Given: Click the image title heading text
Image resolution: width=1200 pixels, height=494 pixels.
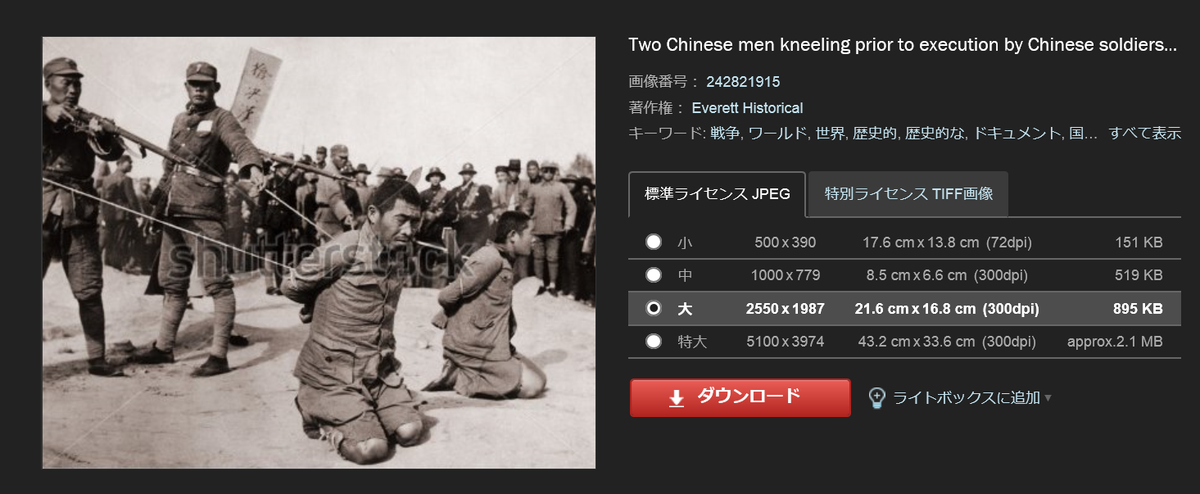Looking at the screenshot, I should click(x=902, y=46).
